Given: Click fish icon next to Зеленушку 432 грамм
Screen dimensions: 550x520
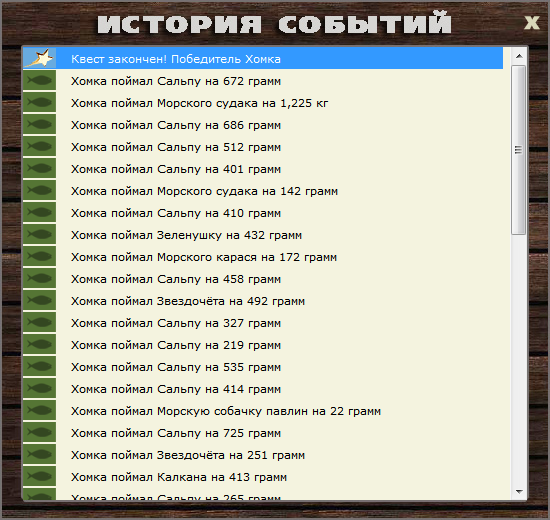Looking at the screenshot, I should pyautogui.click(x=39, y=234).
